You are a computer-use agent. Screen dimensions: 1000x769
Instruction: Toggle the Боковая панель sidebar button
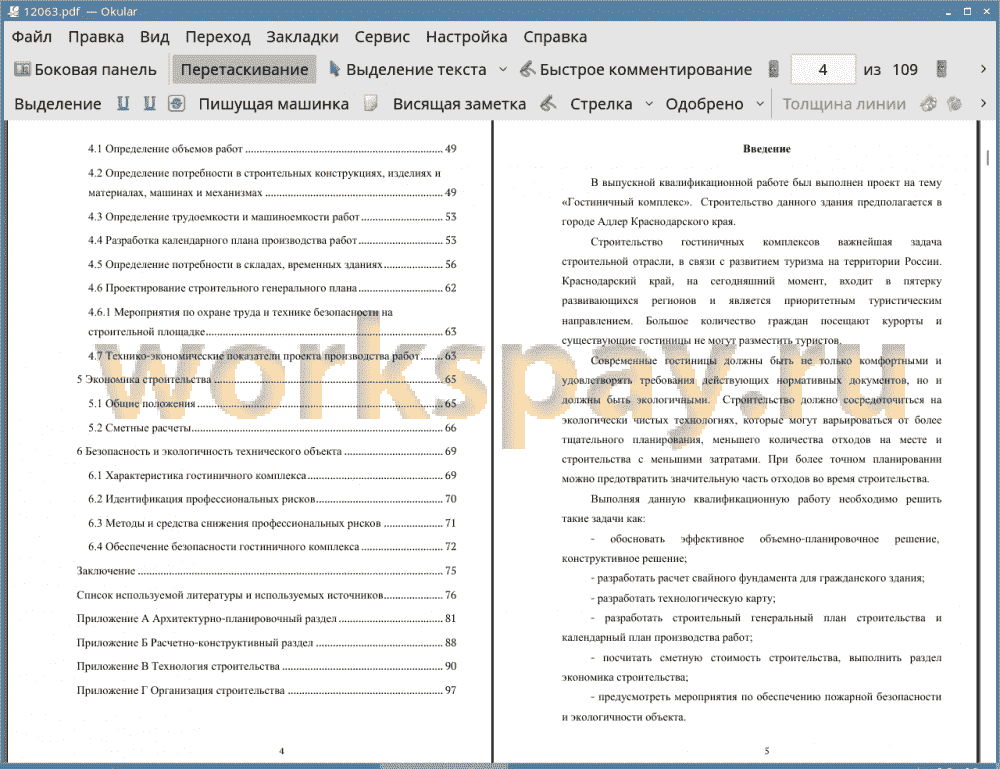(x=85, y=70)
